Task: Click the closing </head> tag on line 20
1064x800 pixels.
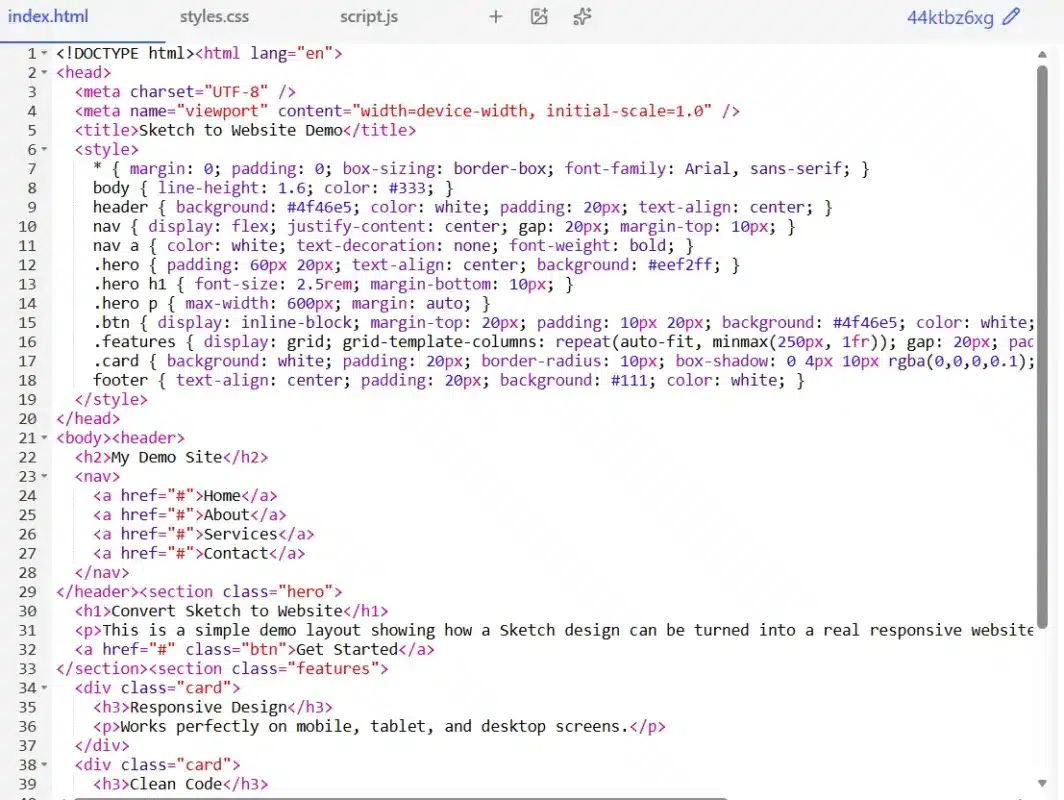Action: click(88, 419)
